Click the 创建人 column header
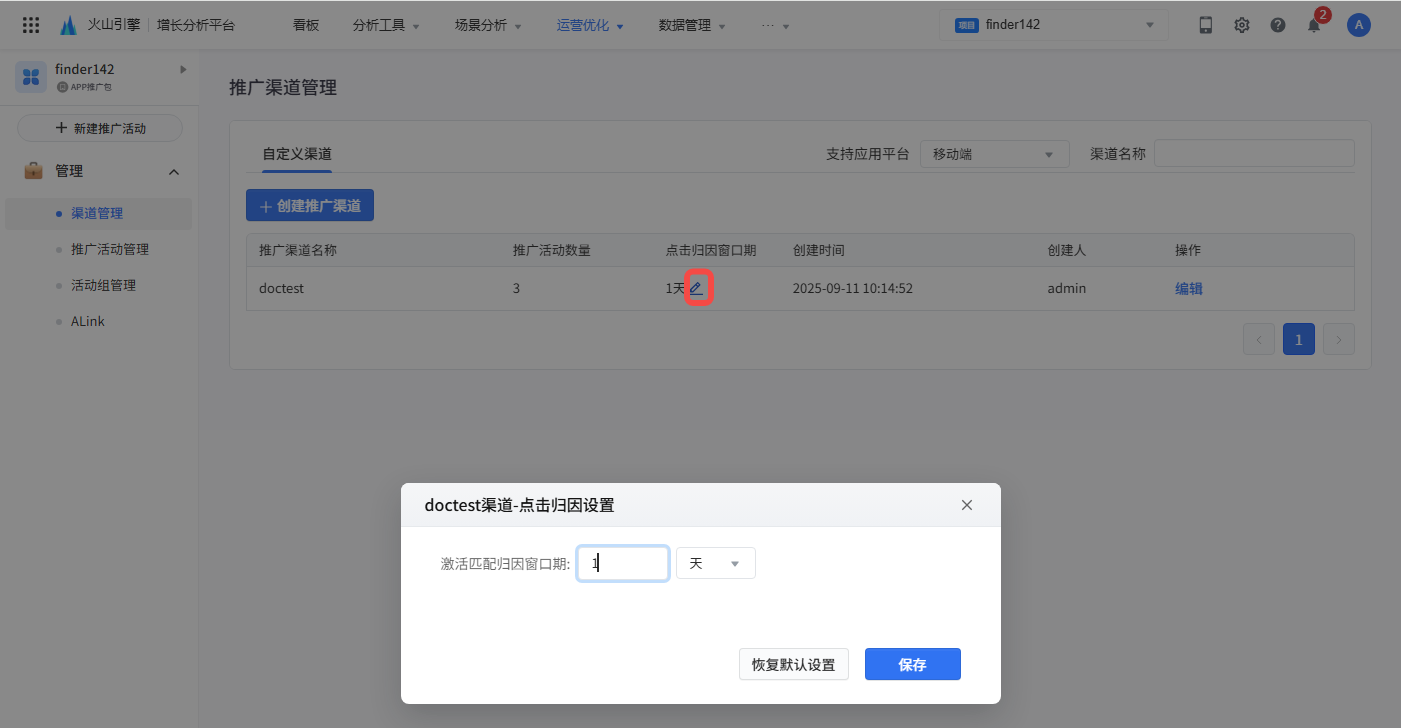1401x728 pixels. tap(1067, 250)
